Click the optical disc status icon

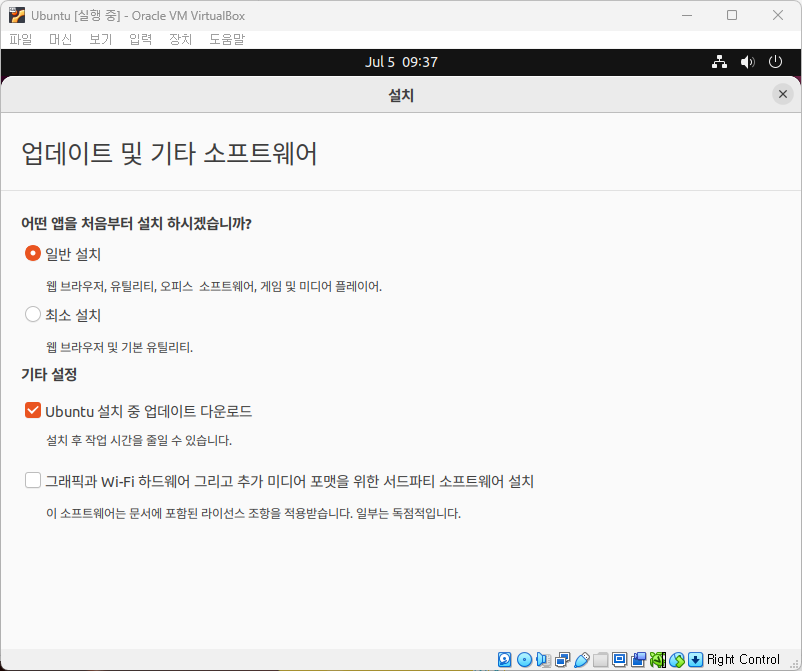(524, 659)
